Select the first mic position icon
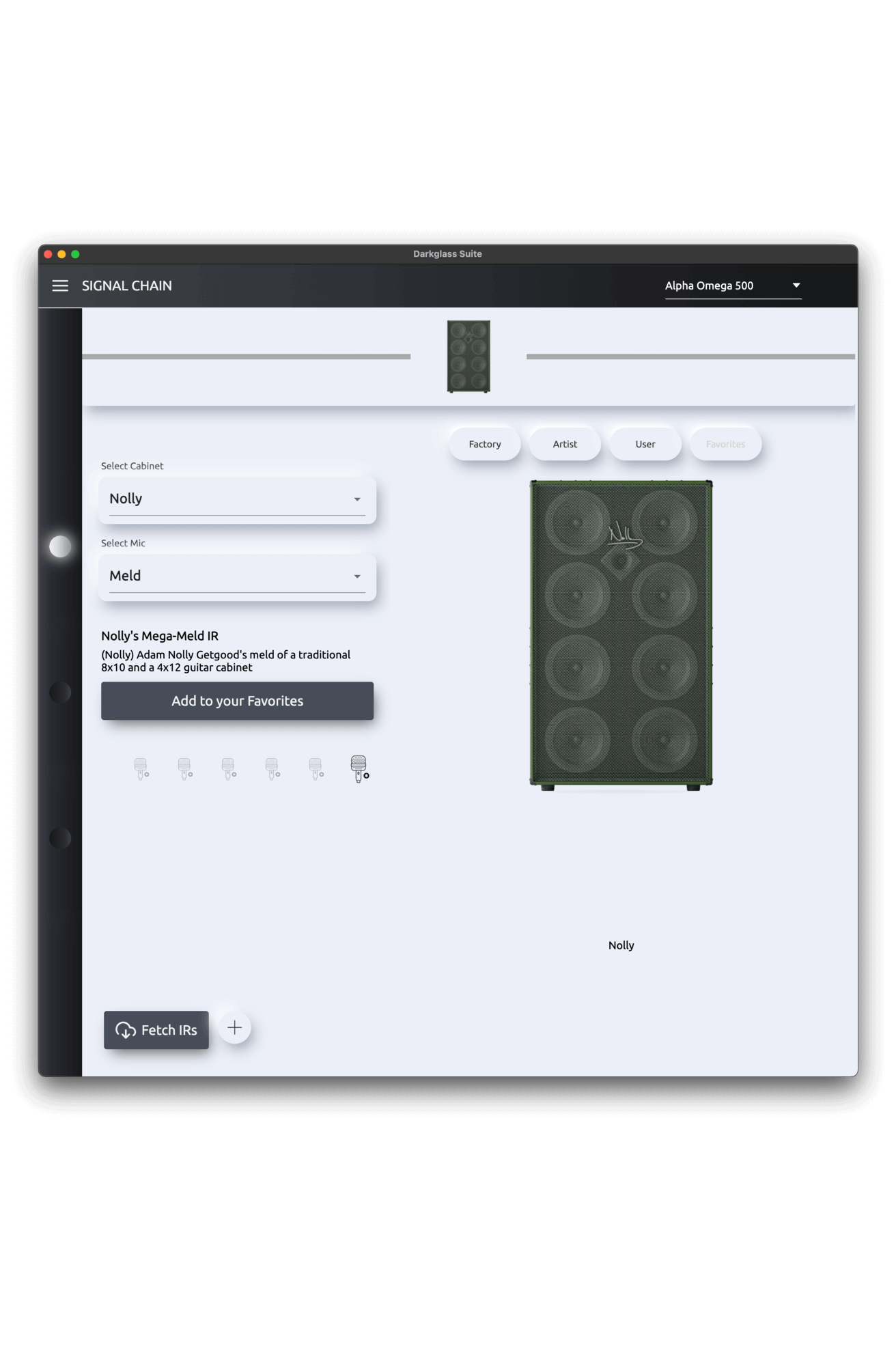 point(141,769)
